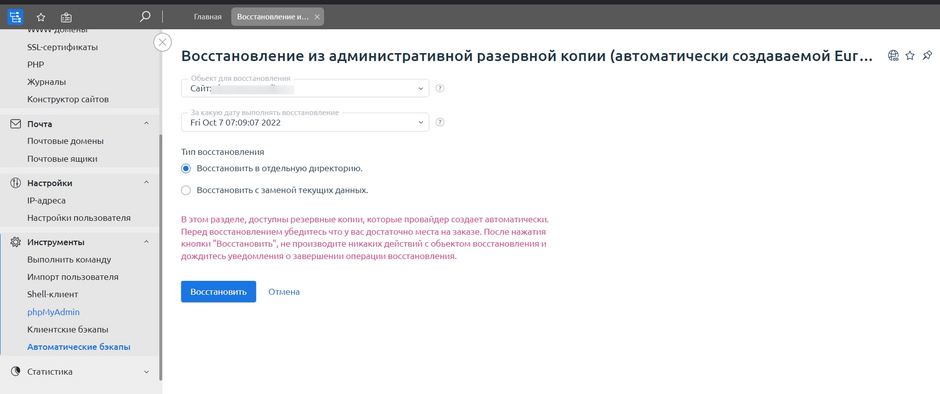Viewport: 940px width, 394px height.
Task: Click the globe icon beside page title
Action: 893,56
